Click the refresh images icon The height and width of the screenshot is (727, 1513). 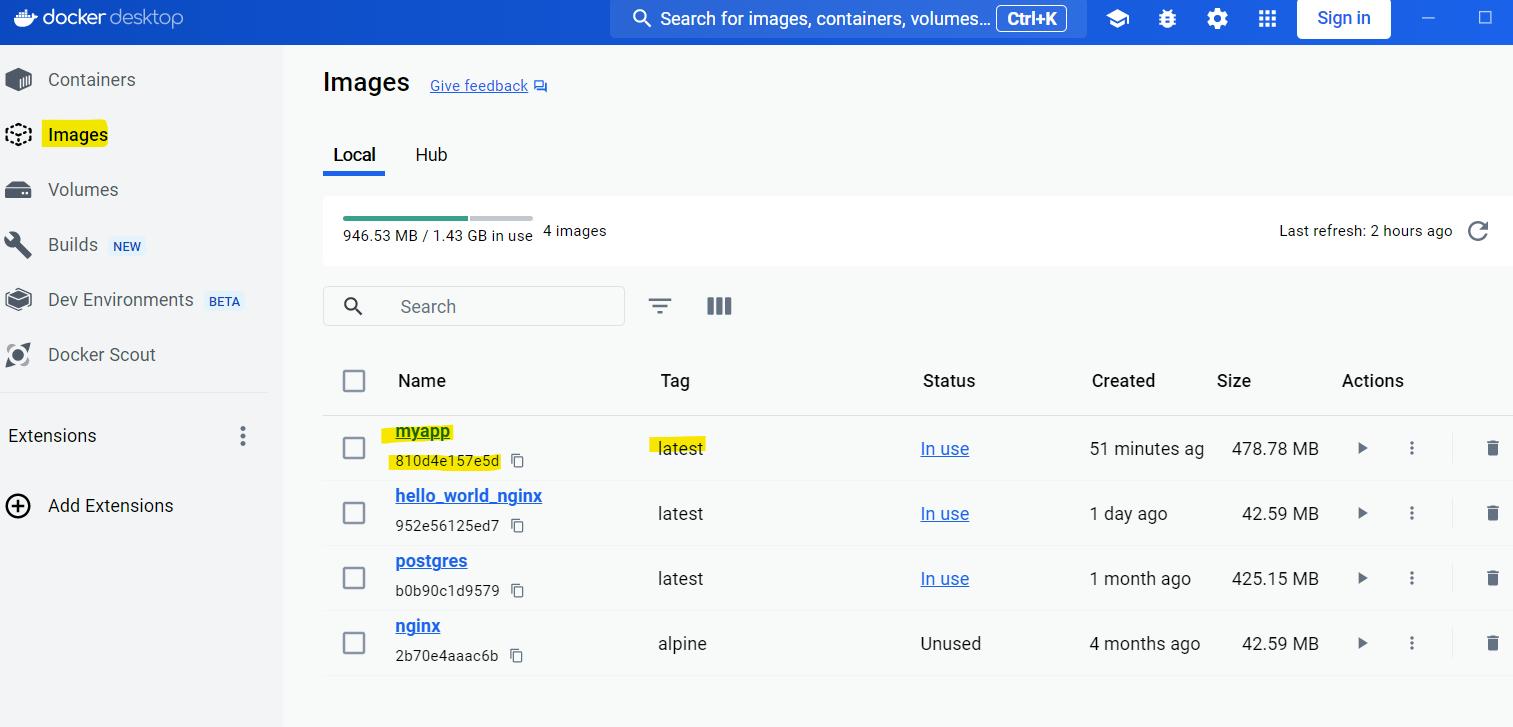tap(1477, 231)
